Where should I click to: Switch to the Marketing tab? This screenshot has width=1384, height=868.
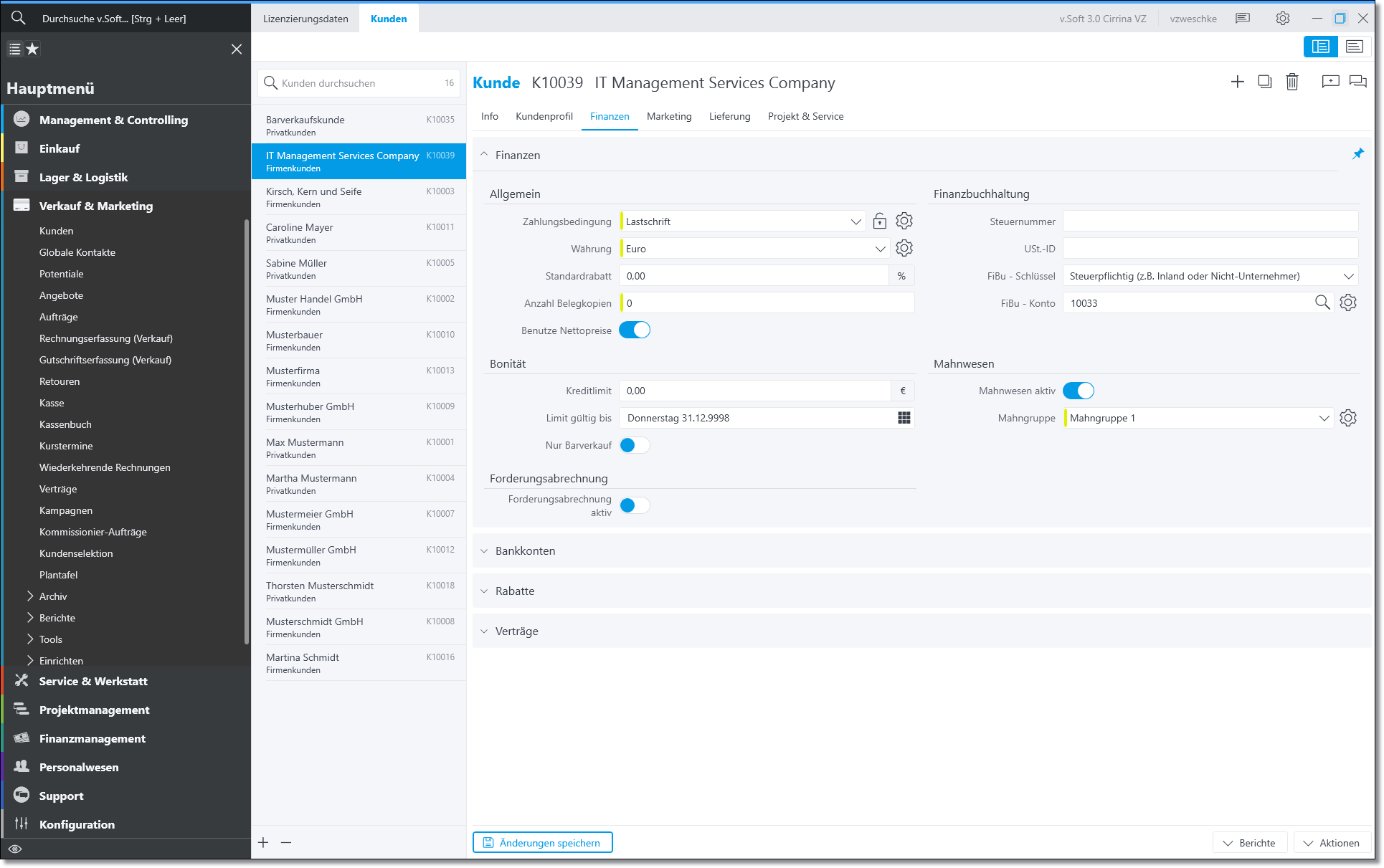(x=668, y=116)
